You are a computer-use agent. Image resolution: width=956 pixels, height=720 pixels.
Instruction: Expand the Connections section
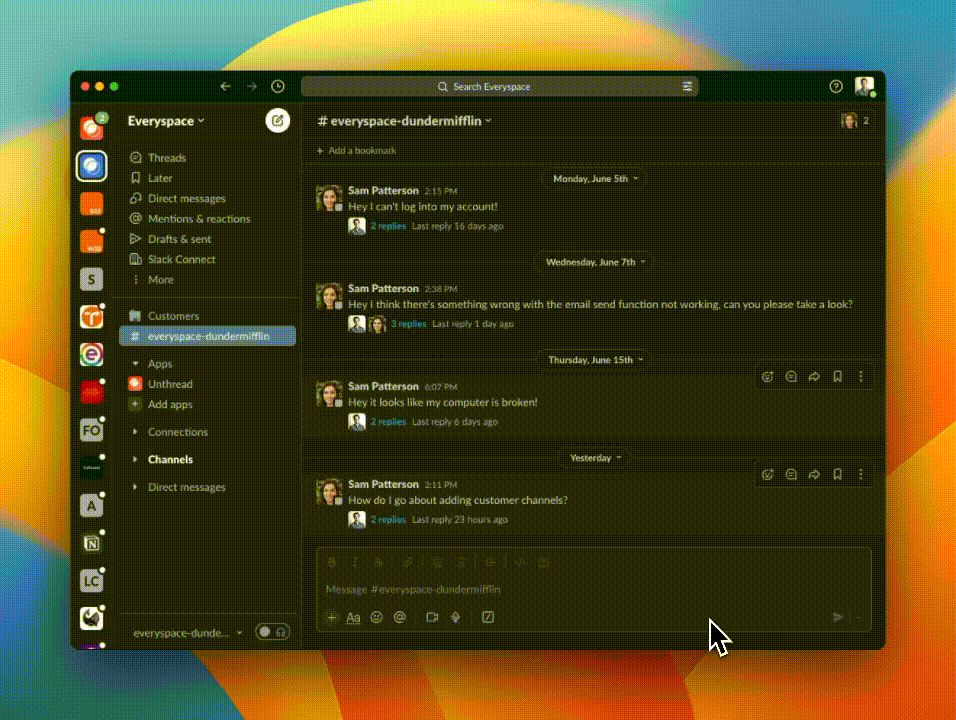click(x=135, y=432)
